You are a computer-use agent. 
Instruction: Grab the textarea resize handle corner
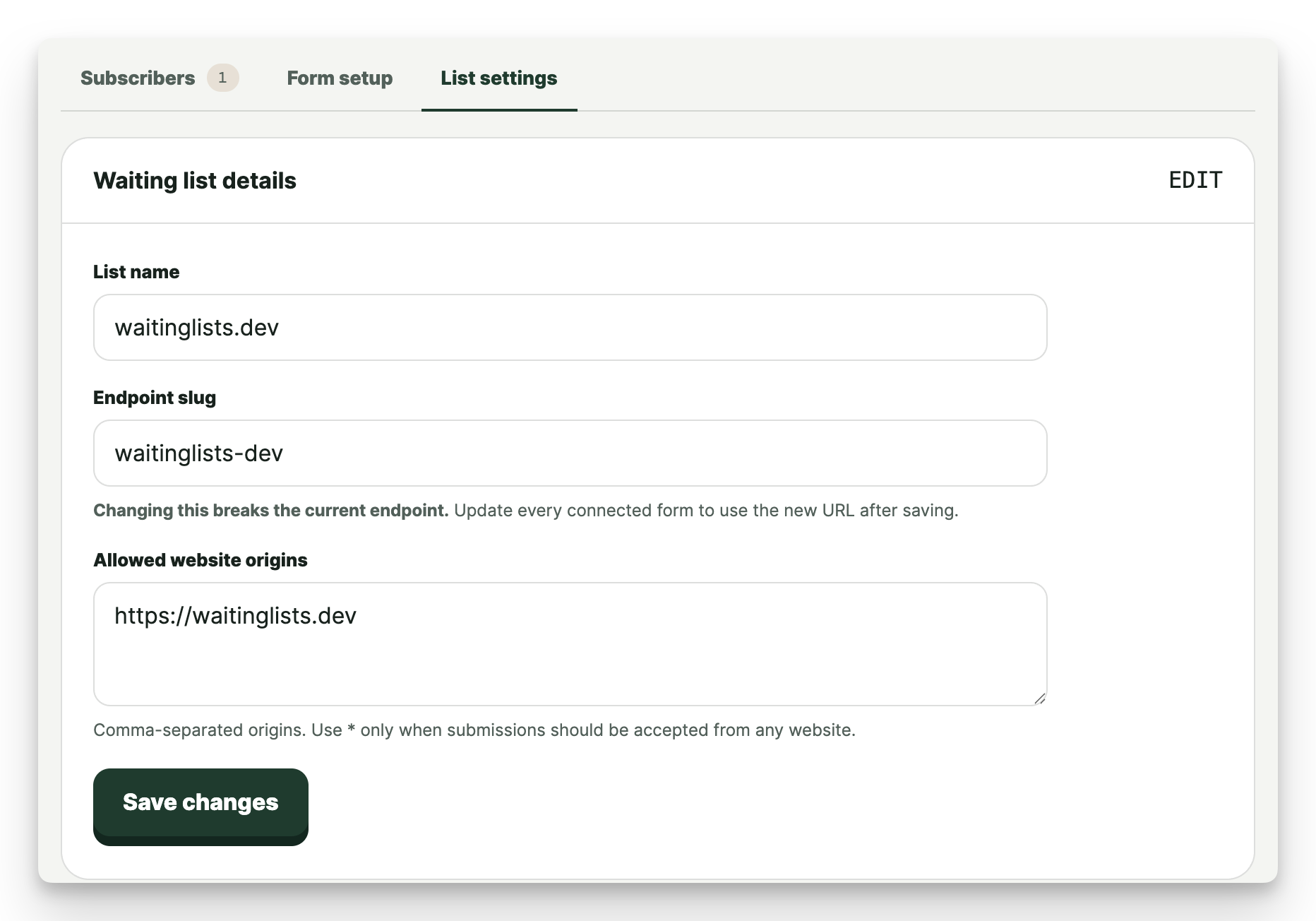pos(1039,699)
